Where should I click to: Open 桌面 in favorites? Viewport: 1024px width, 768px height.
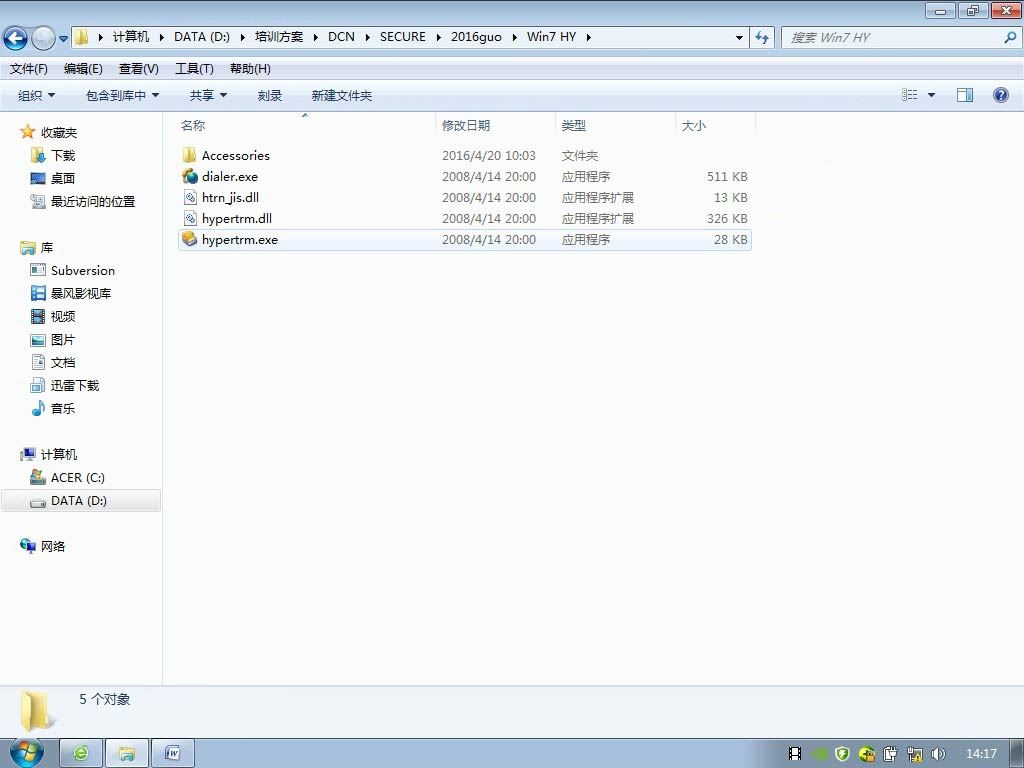63,178
